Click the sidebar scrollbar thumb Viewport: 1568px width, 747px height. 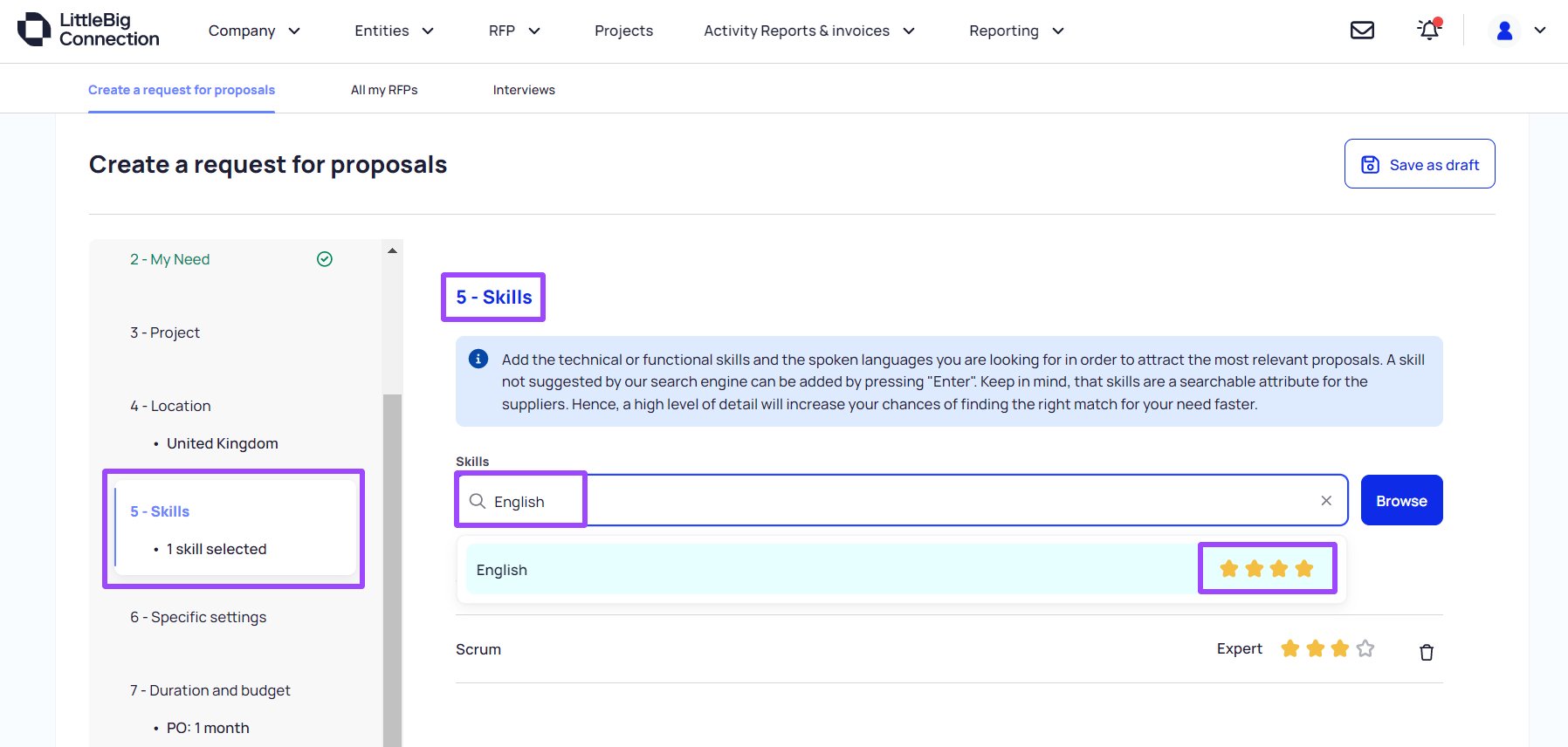pyautogui.click(x=392, y=570)
